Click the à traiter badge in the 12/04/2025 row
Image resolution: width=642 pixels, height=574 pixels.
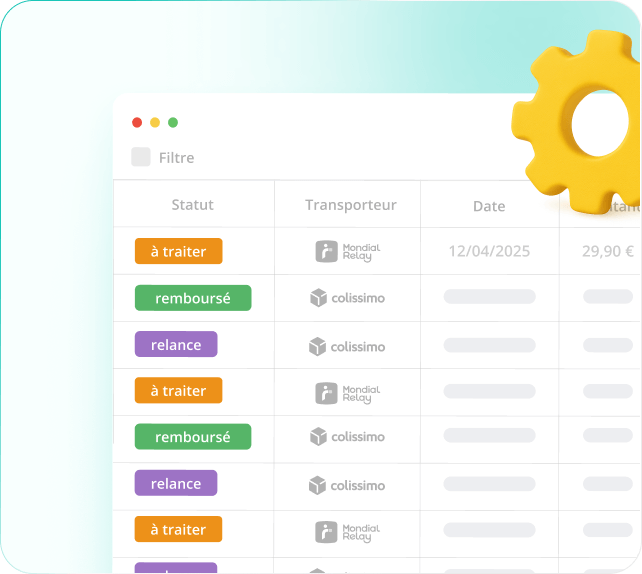(179, 251)
